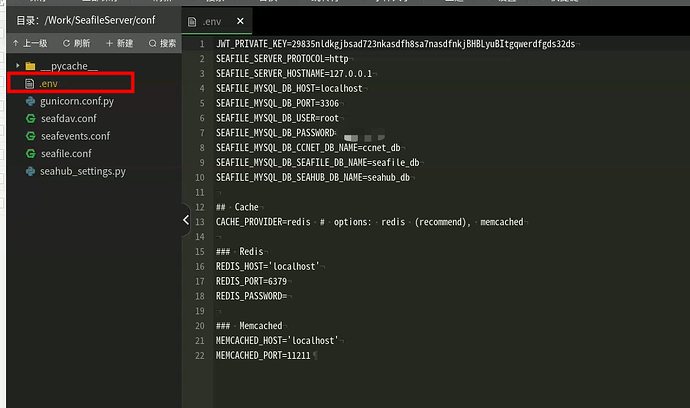The height and width of the screenshot is (408, 690).
Task: Click the seafevents.conf file icon
Action: (x=30, y=136)
